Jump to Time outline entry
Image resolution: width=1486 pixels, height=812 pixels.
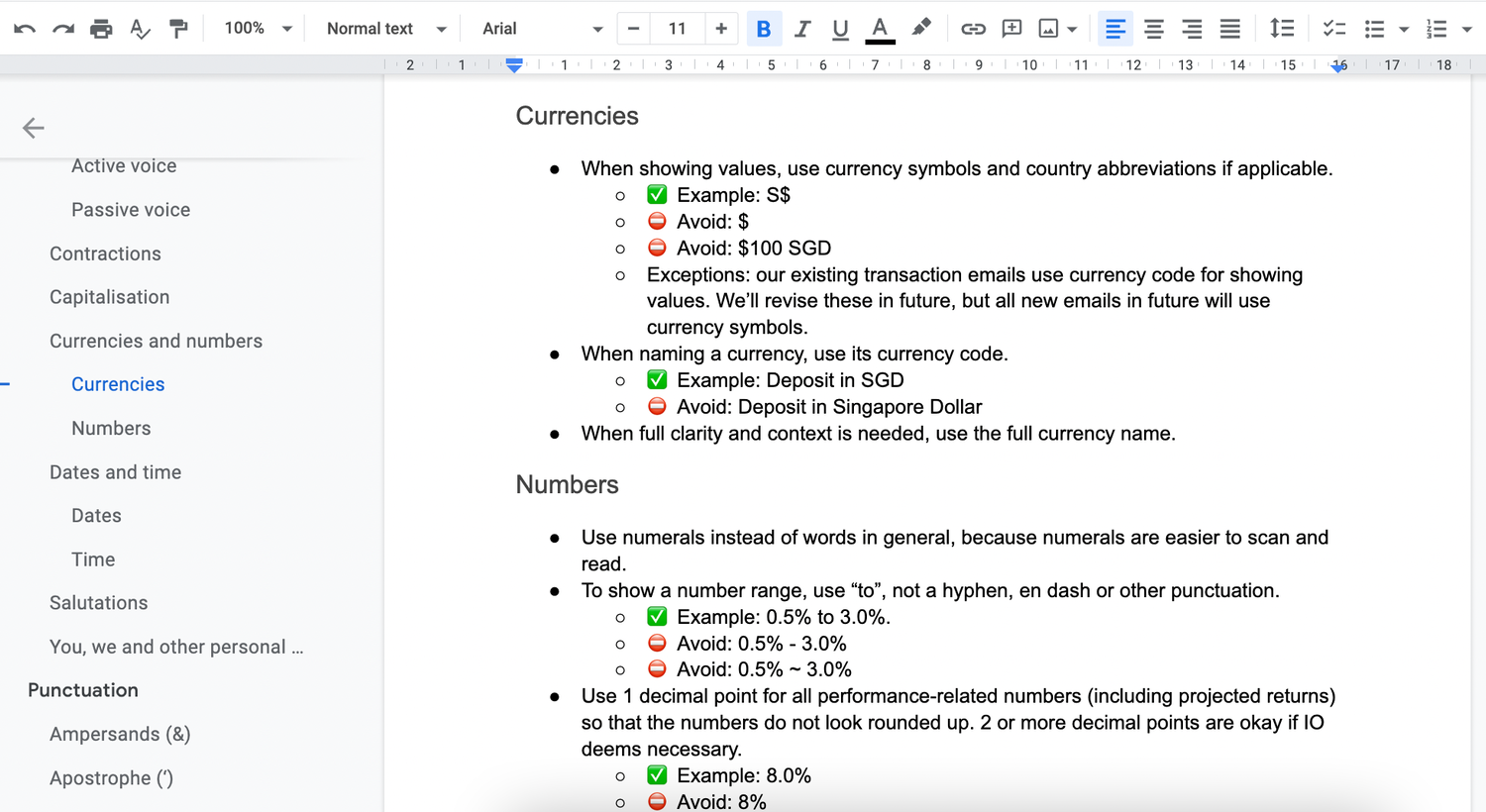pos(93,559)
